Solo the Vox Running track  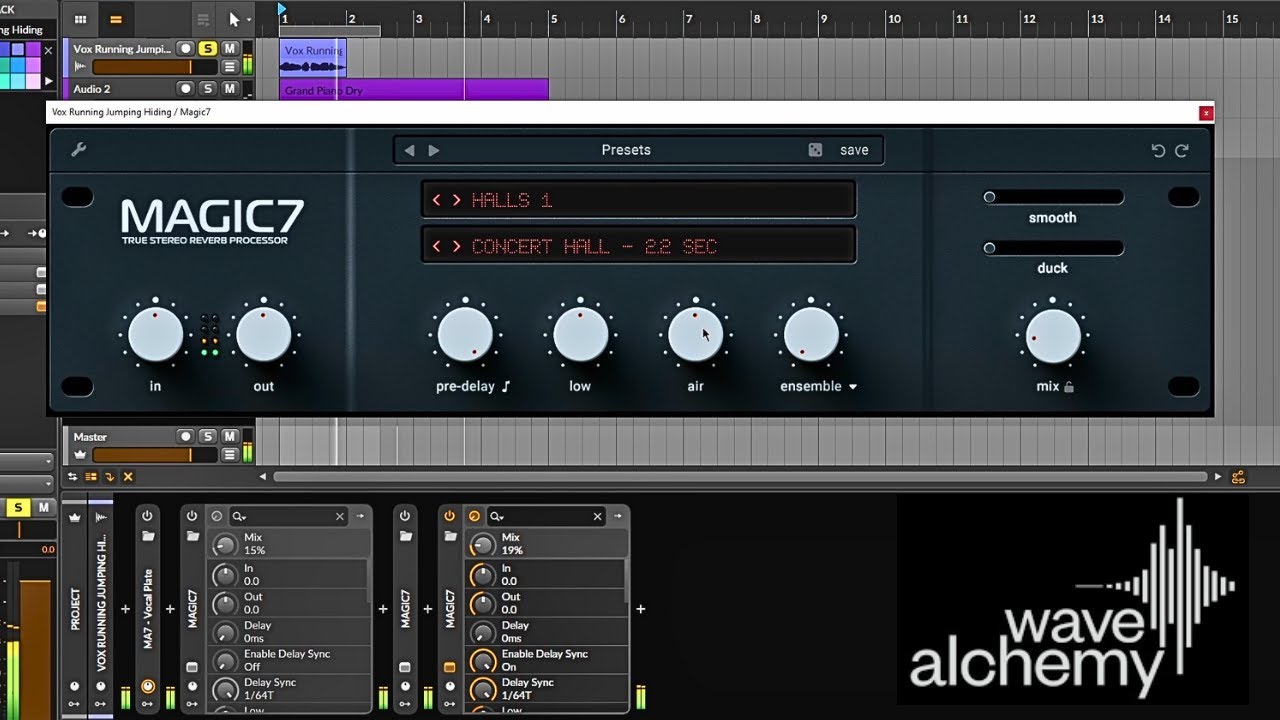pos(207,49)
